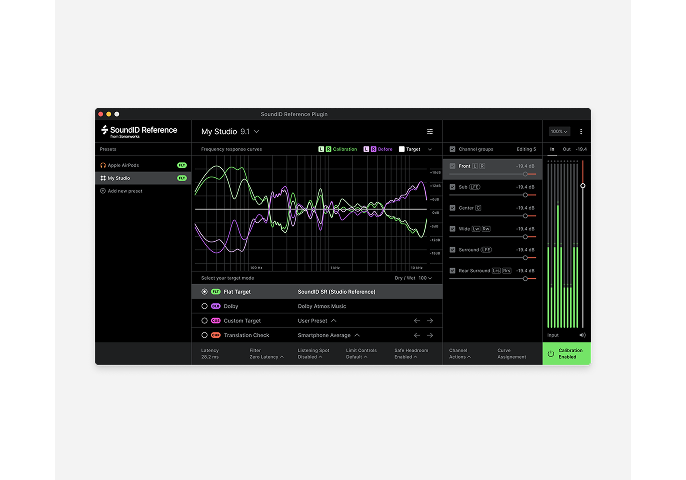
Task: Toggle the white Target curve checkbox
Action: [402, 149]
